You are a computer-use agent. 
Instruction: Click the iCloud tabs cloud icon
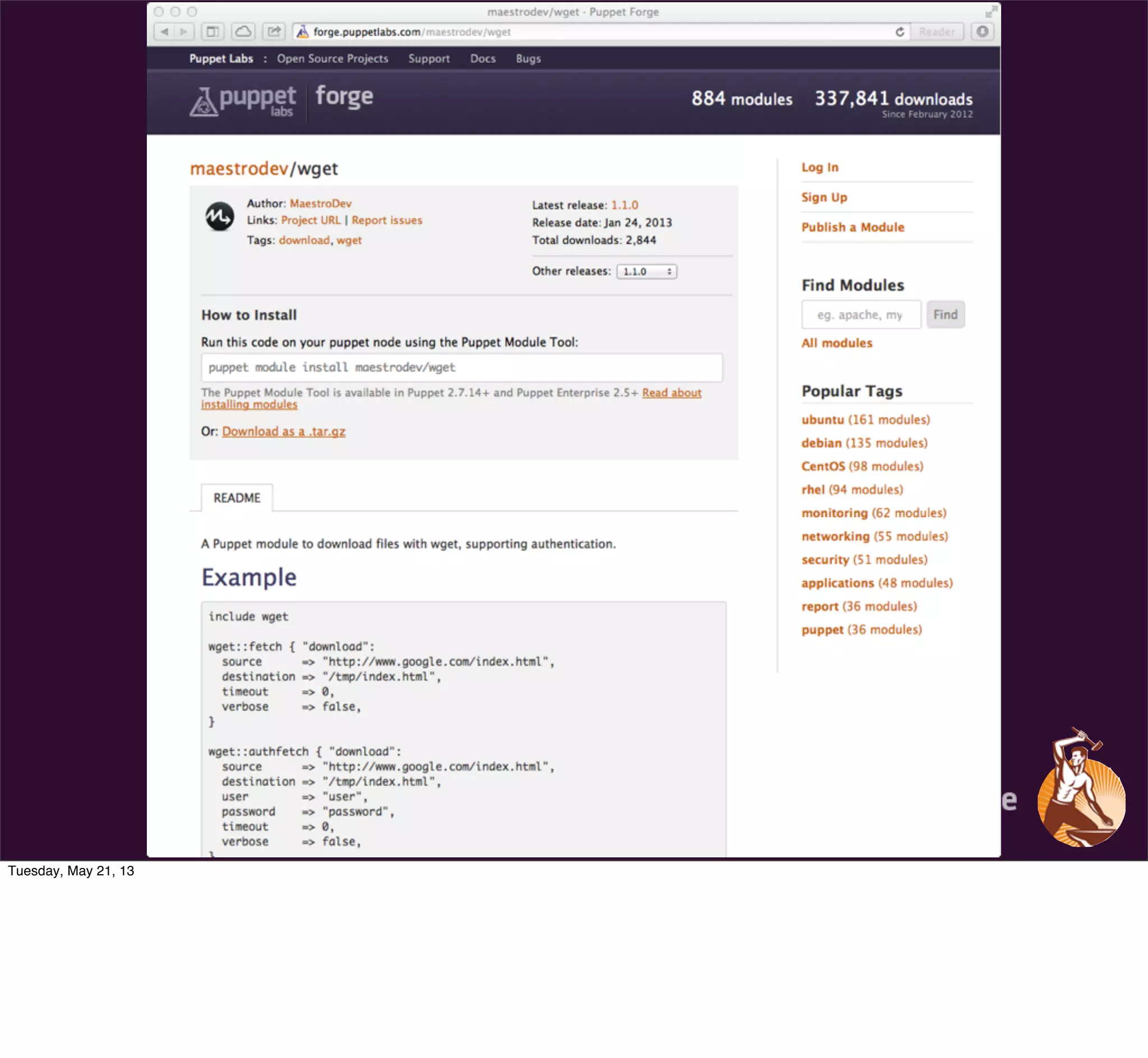[243, 32]
